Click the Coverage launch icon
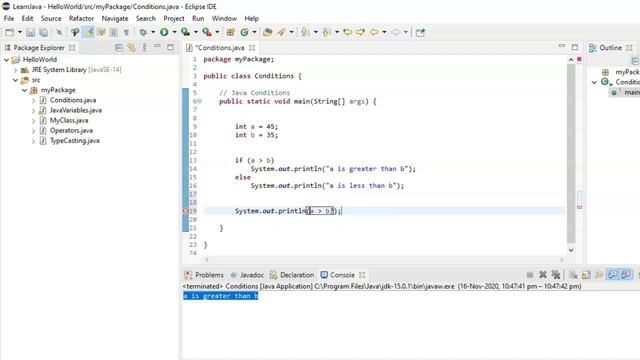Viewport: 640px width, 360px height. tap(185, 32)
